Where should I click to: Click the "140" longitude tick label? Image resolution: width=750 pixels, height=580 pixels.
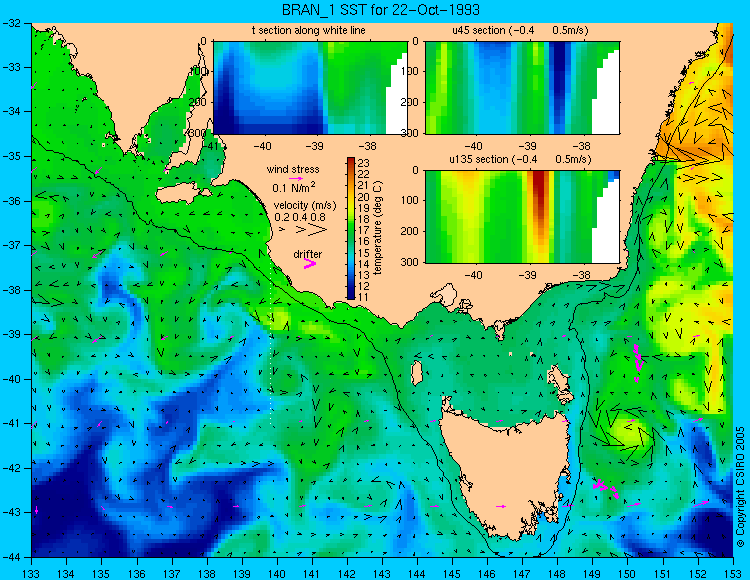pos(277,573)
